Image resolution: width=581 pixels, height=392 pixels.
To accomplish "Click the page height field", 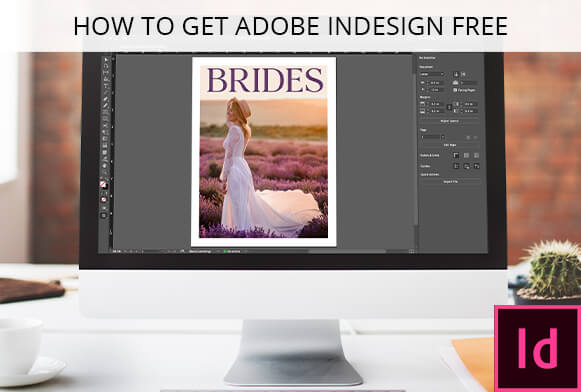I will pyautogui.click(x=435, y=90).
